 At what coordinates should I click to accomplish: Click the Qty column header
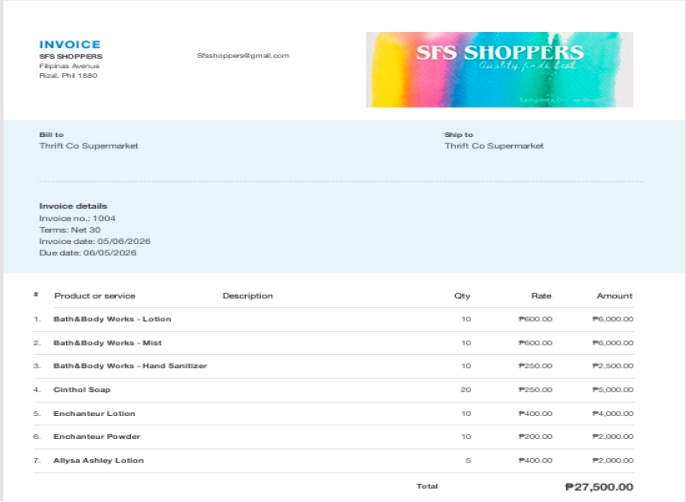click(462, 296)
